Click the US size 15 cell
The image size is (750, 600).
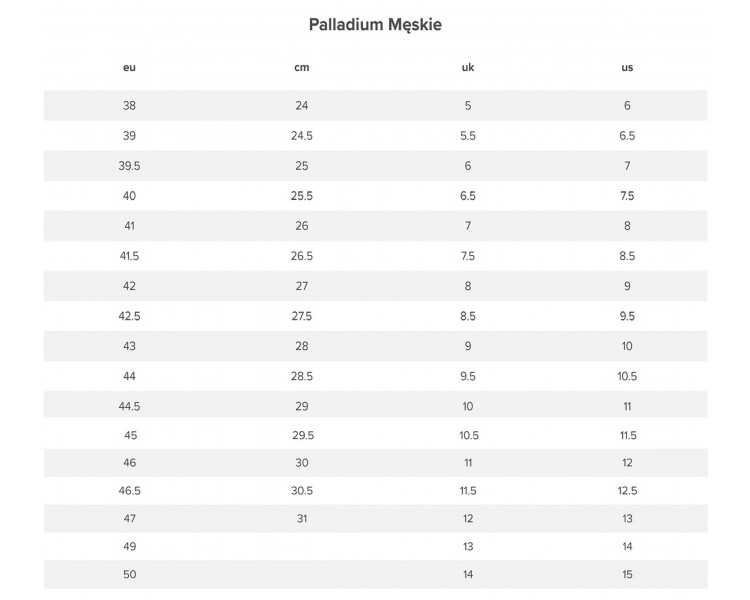[627, 575]
